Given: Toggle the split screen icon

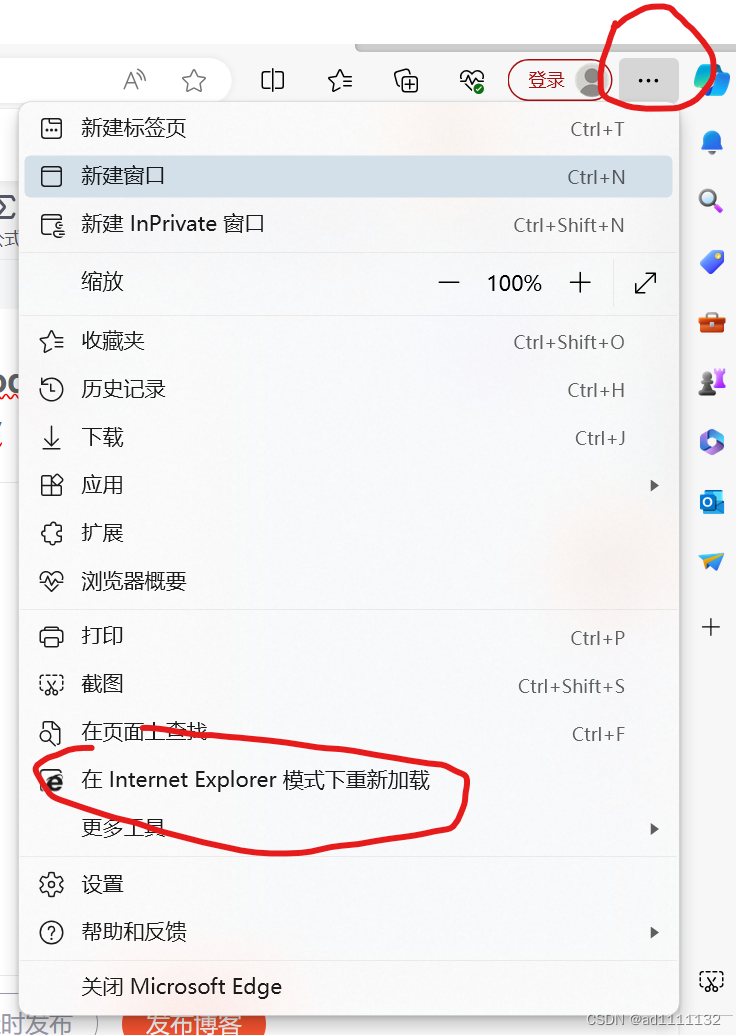Looking at the screenshot, I should pos(273,81).
